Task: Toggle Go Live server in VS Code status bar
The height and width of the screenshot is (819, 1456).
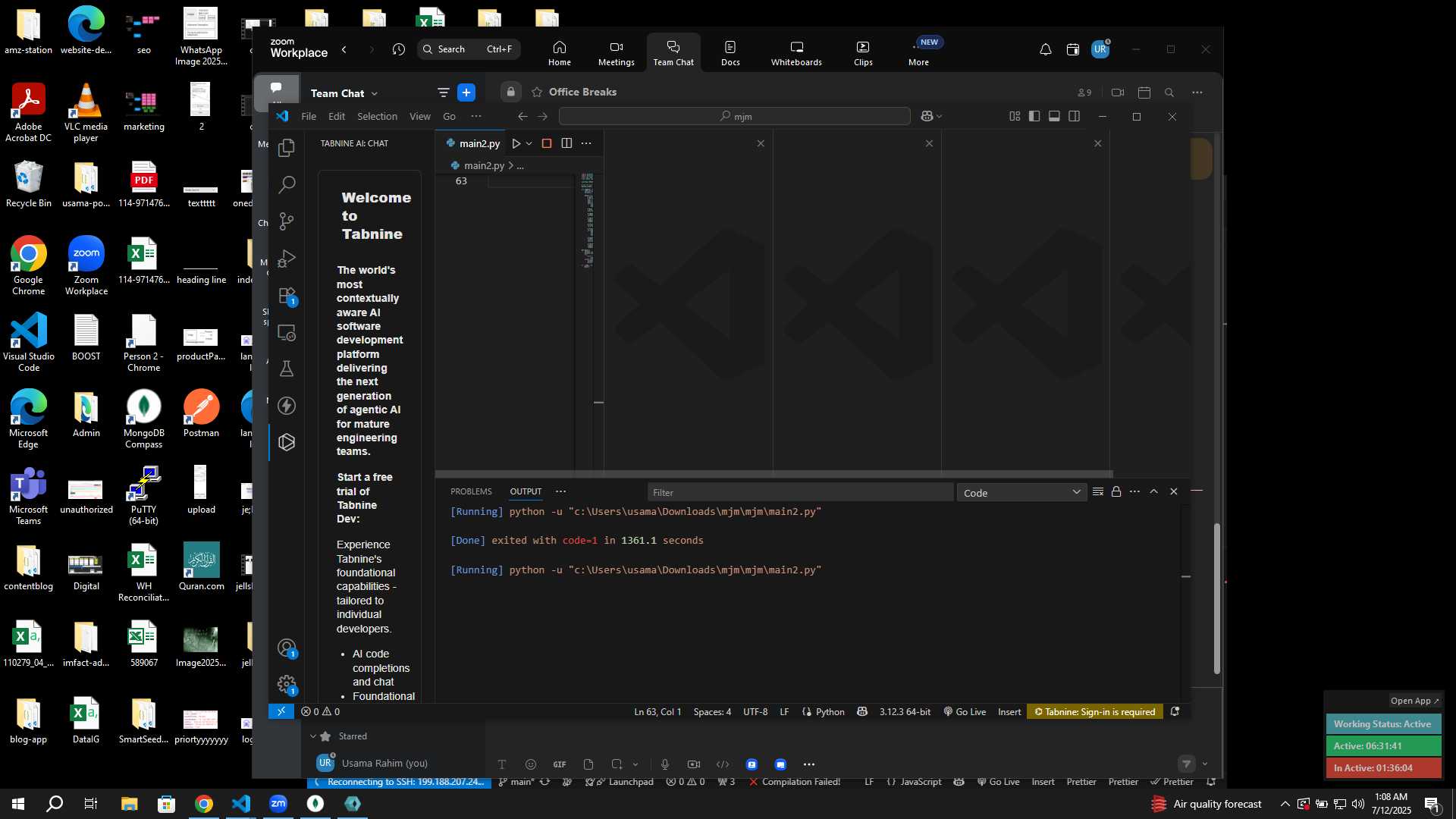Action: 965,712
